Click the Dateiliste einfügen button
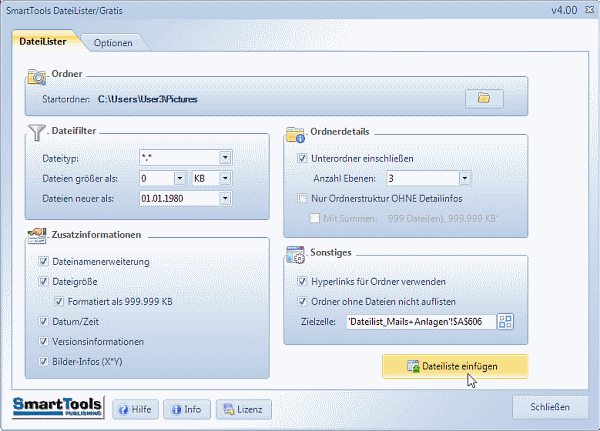Image resolution: width=600 pixels, height=431 pixels. click(455, 366)
